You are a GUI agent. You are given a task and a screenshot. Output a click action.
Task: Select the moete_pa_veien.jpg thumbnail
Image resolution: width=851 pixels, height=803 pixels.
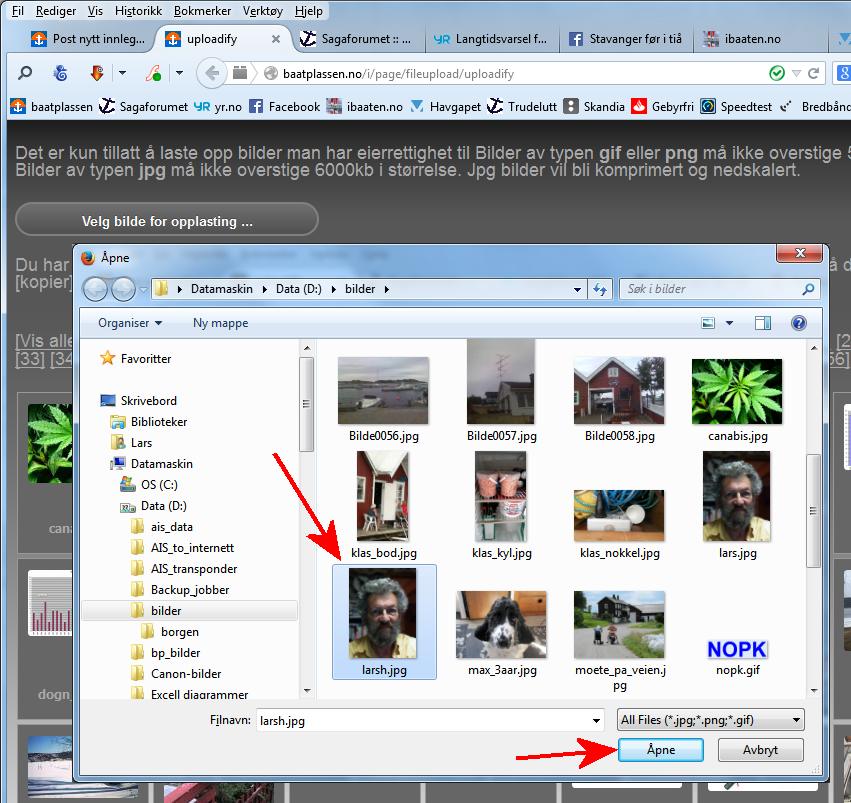[619, 625]
